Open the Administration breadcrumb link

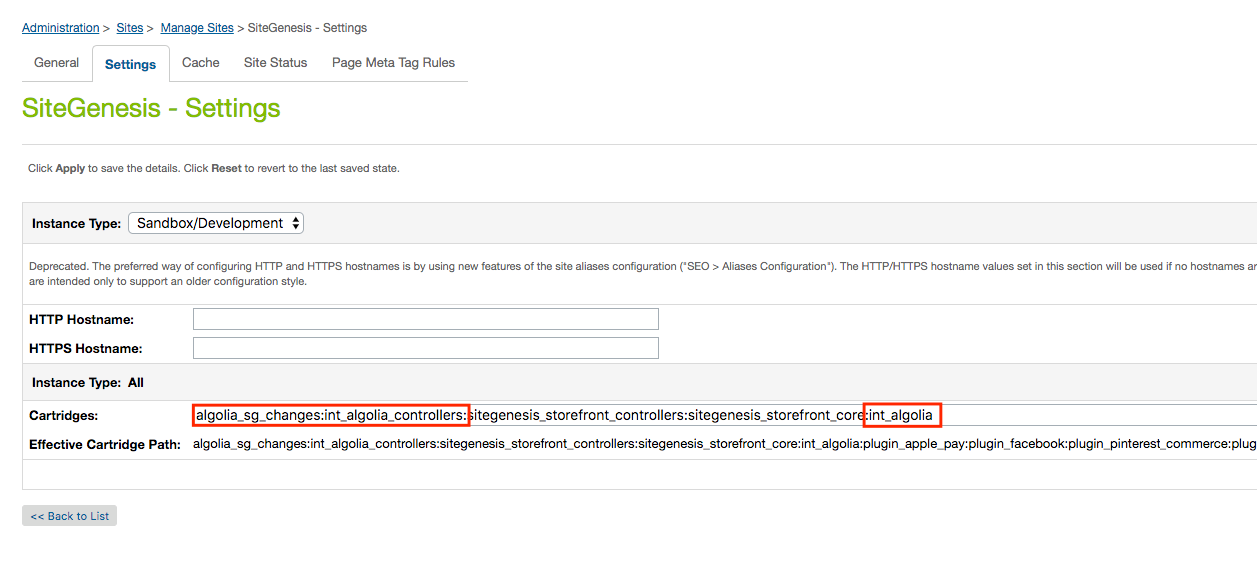tap(60, 28)
